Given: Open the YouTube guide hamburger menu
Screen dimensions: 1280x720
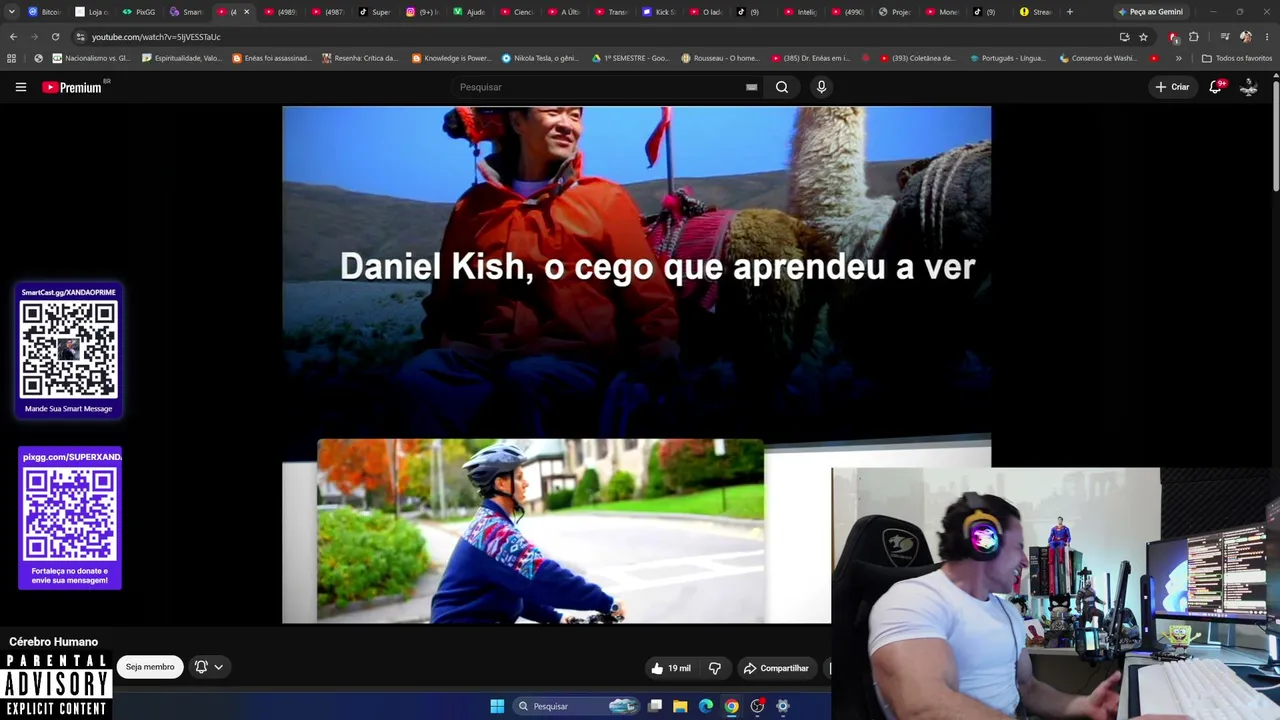Looking at the screenshot, I should click(x=20, y=87).
